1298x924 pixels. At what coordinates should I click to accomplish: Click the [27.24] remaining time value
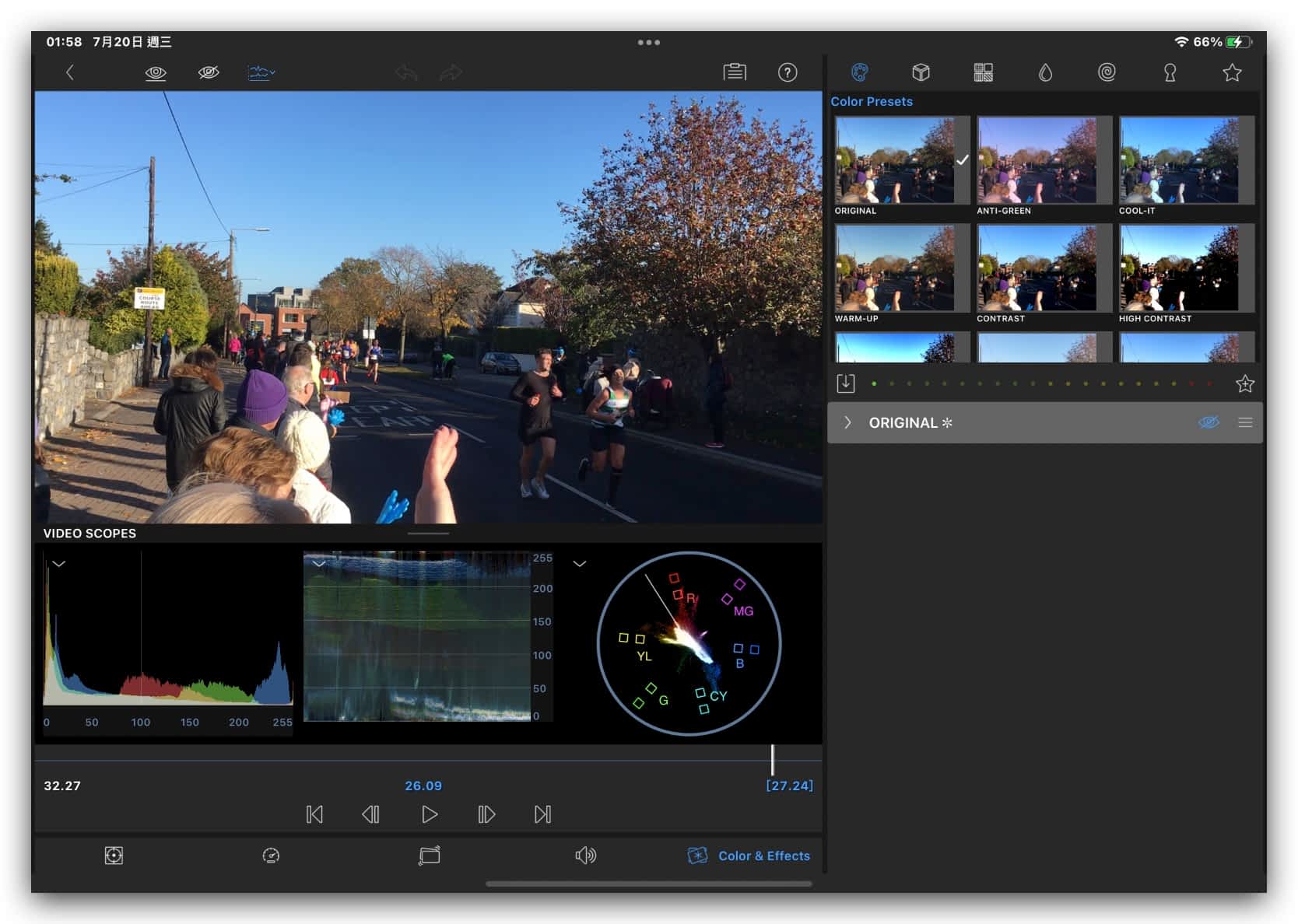point(789,786)
